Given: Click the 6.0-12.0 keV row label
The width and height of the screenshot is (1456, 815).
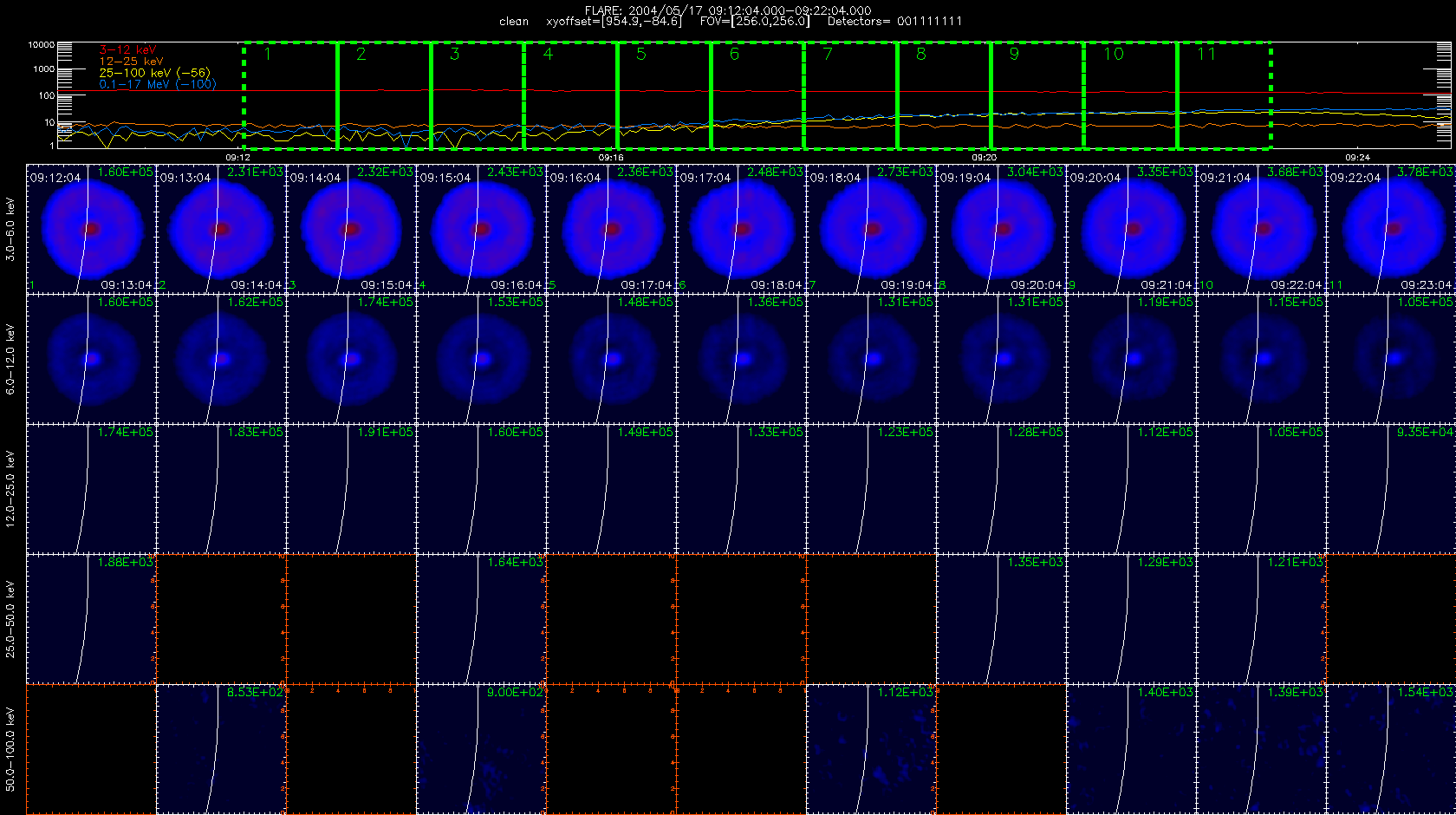Looking at the screenshot, I should (10, 359).
